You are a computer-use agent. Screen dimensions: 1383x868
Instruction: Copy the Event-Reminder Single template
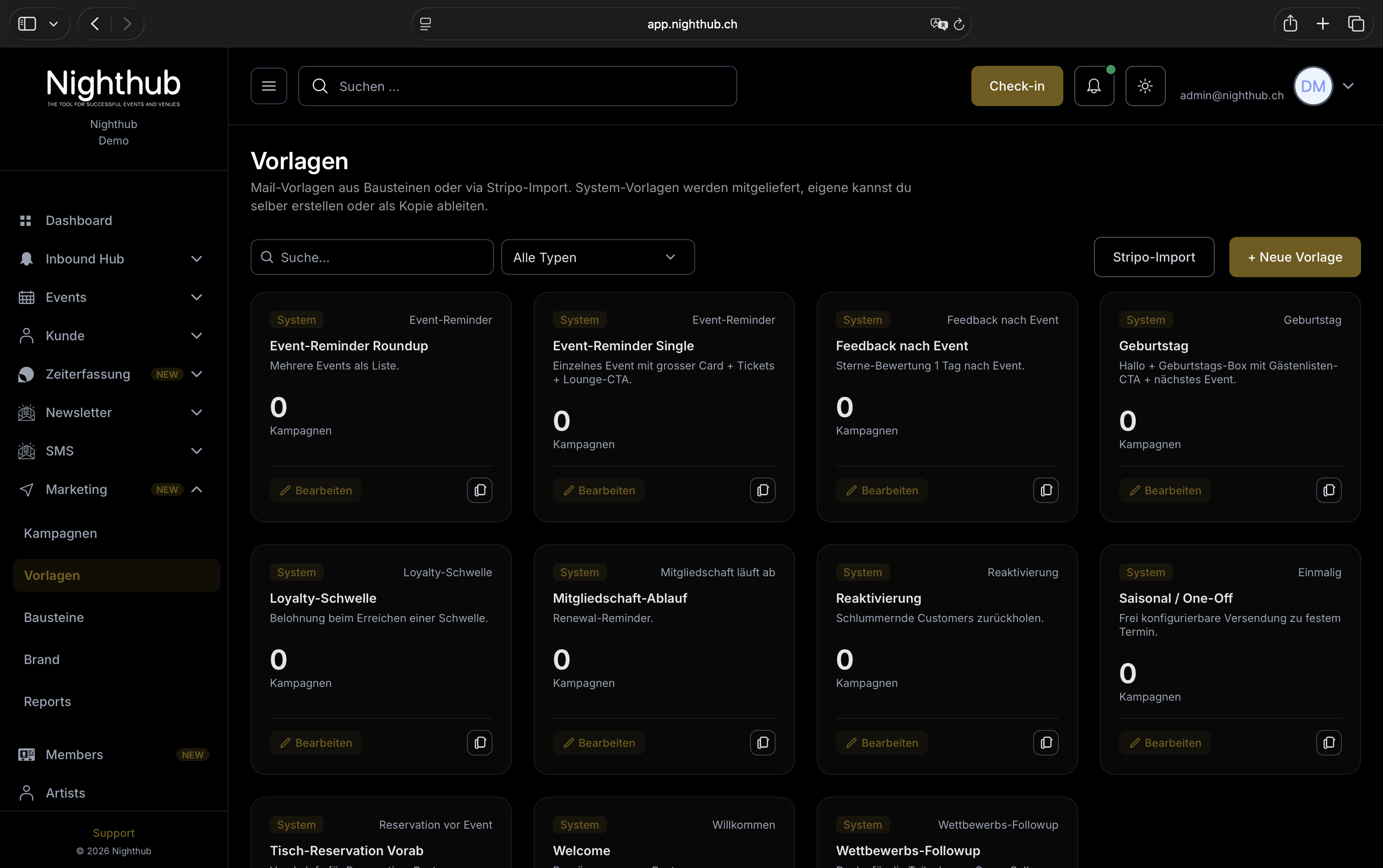762,490
